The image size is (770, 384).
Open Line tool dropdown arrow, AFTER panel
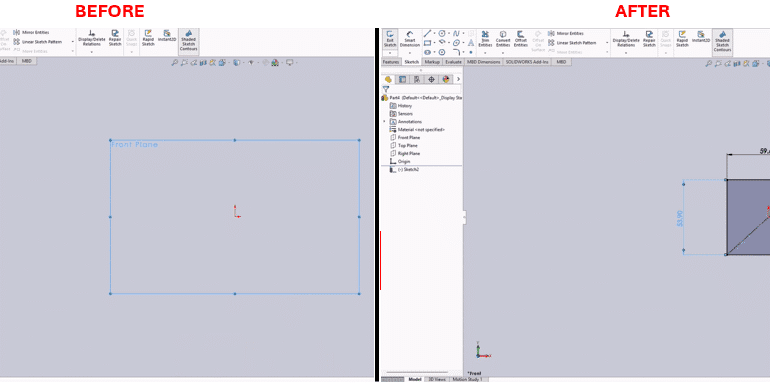[435, 33]
